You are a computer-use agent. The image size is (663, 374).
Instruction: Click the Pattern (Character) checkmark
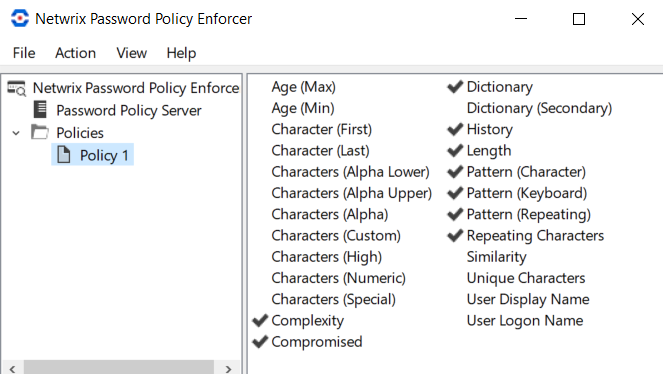455,172
